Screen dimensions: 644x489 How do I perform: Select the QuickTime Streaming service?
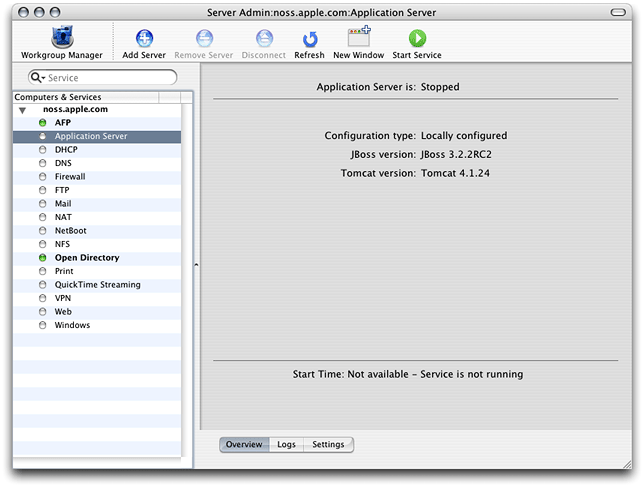click(98, 285)
